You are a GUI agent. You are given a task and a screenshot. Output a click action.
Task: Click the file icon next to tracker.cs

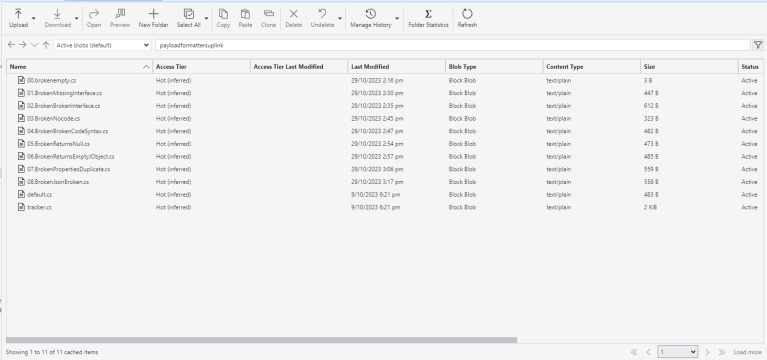pos(21,207)
